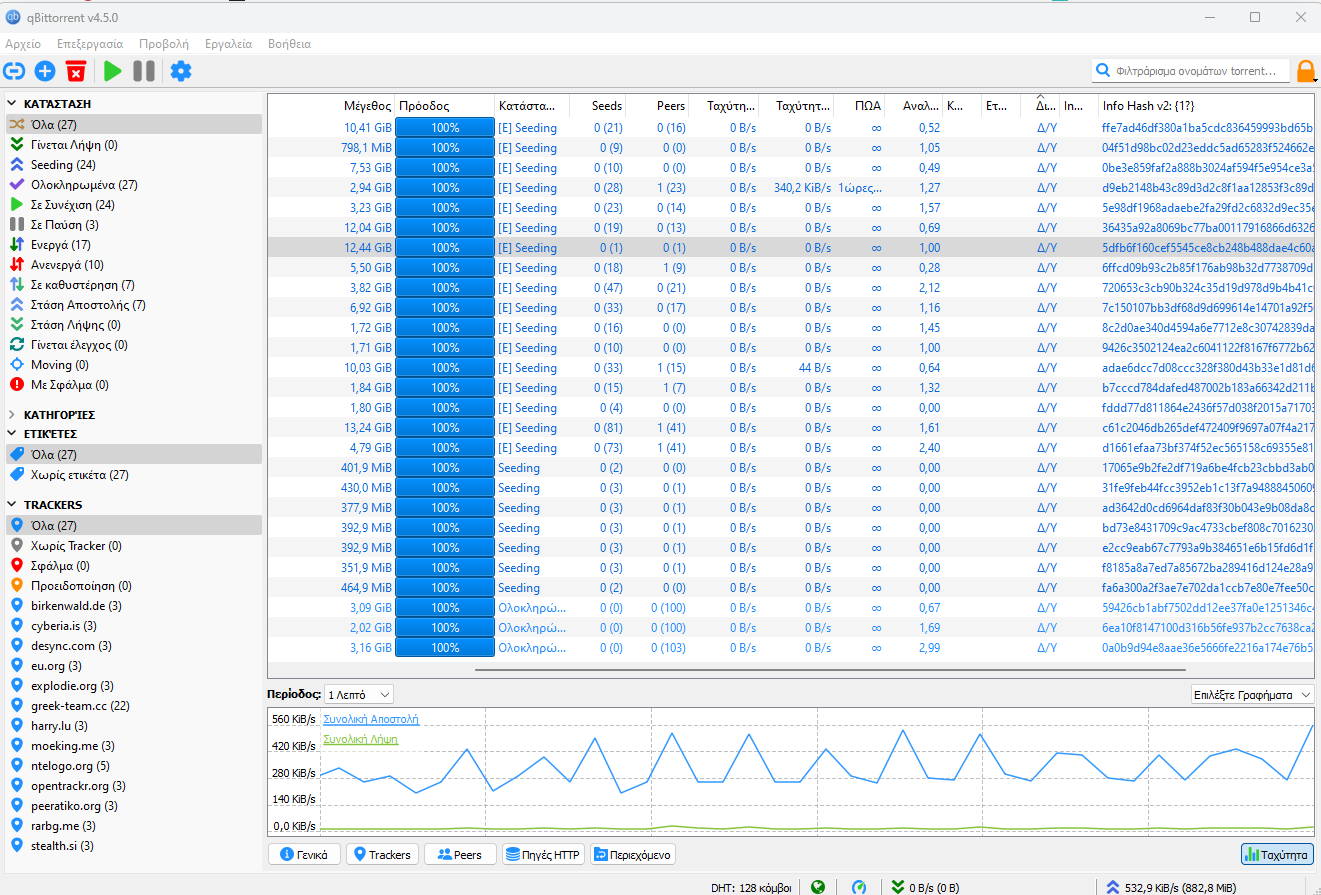Collapse the ΕΤΙΚΕΤΕΣ section
1321x895 pixels.
12,434
